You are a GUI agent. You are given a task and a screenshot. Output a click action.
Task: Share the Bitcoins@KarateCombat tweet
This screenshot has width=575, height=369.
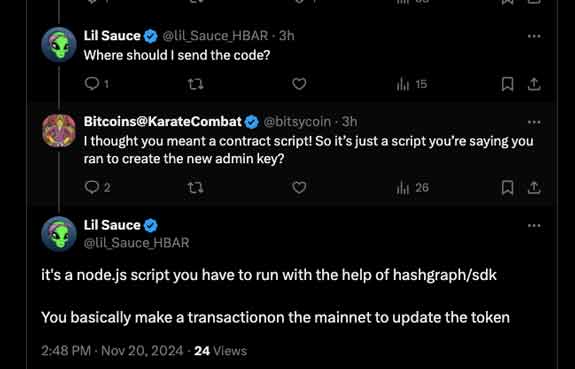click(x=534, y=188)
